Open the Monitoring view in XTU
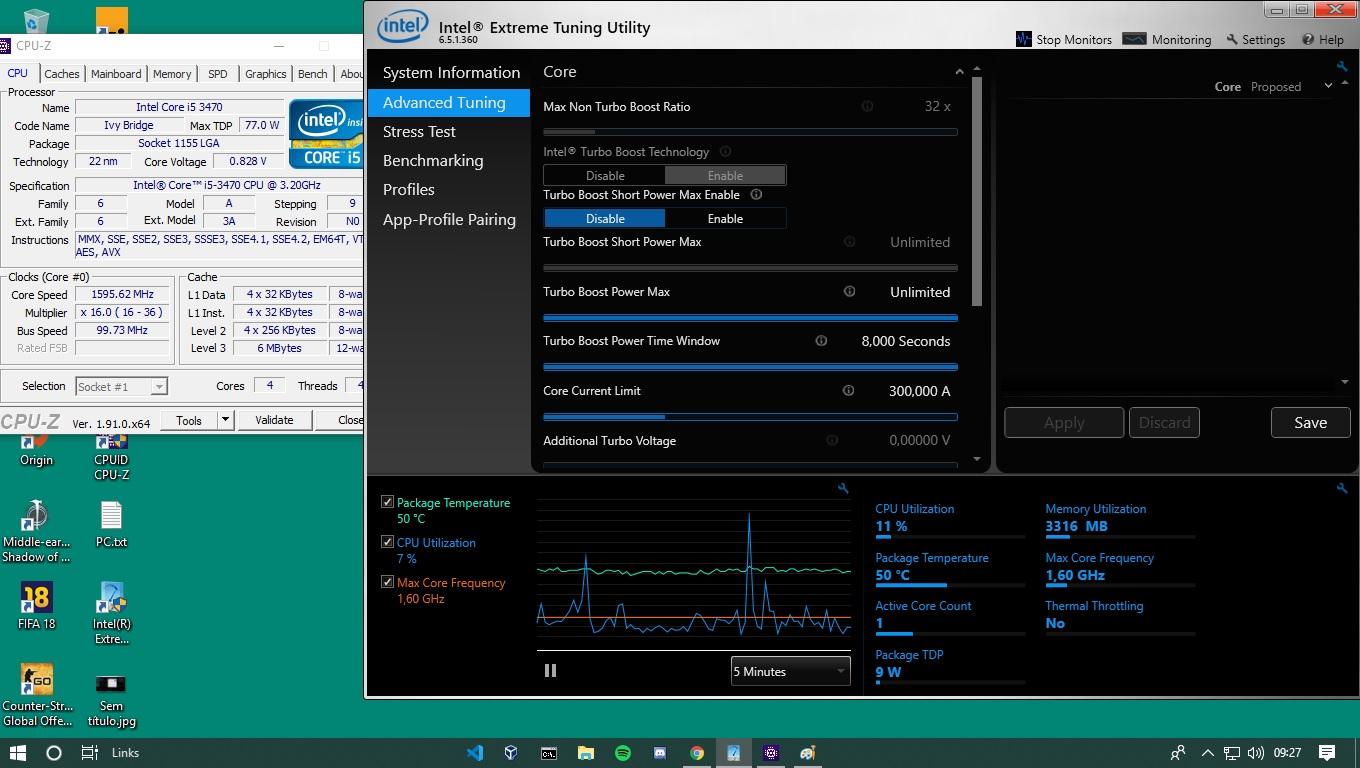 pos(1167,40)
